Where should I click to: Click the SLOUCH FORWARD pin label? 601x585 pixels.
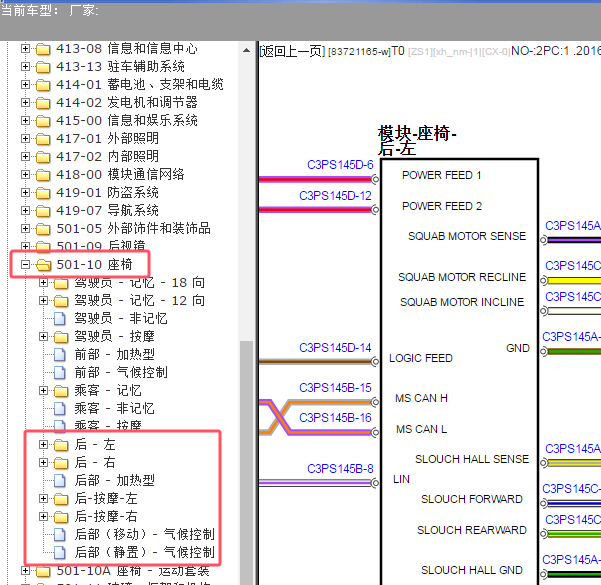click(472, 499)
